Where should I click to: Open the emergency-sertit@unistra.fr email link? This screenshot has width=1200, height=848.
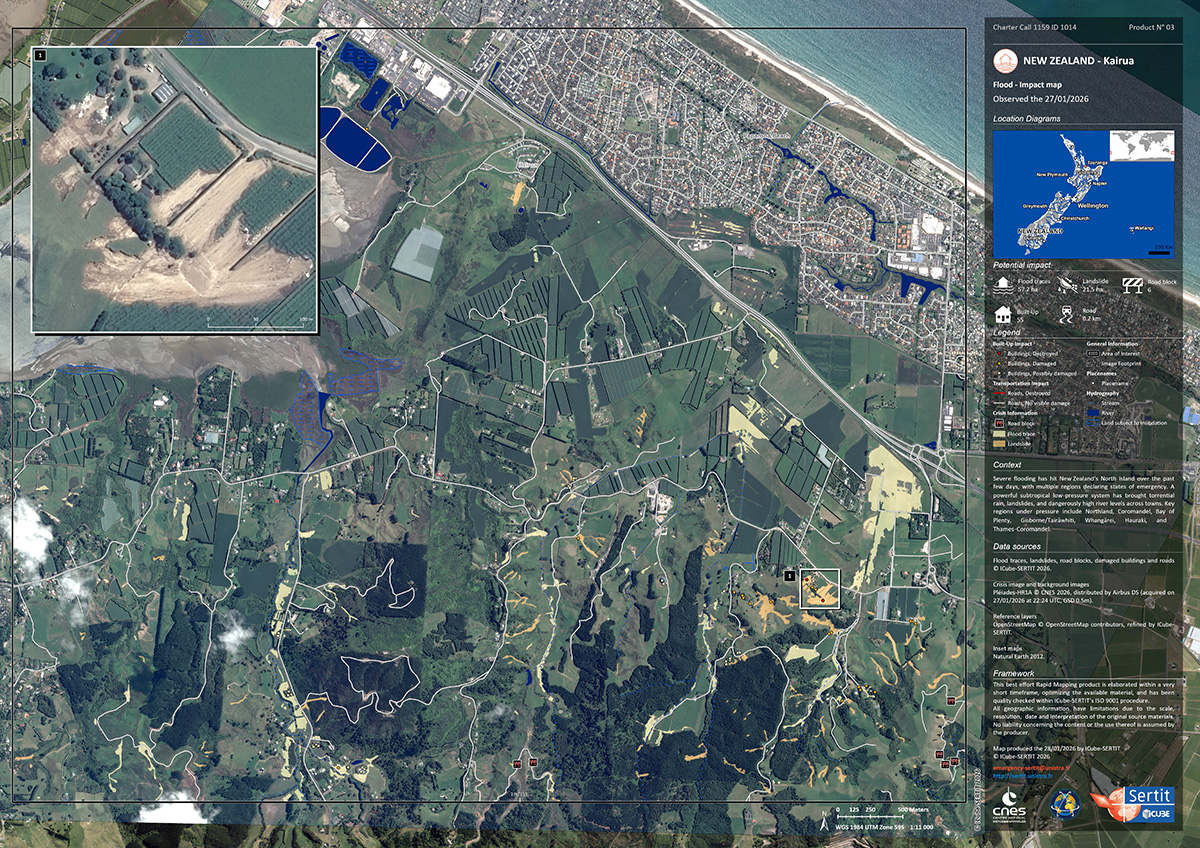(1031, 768)
